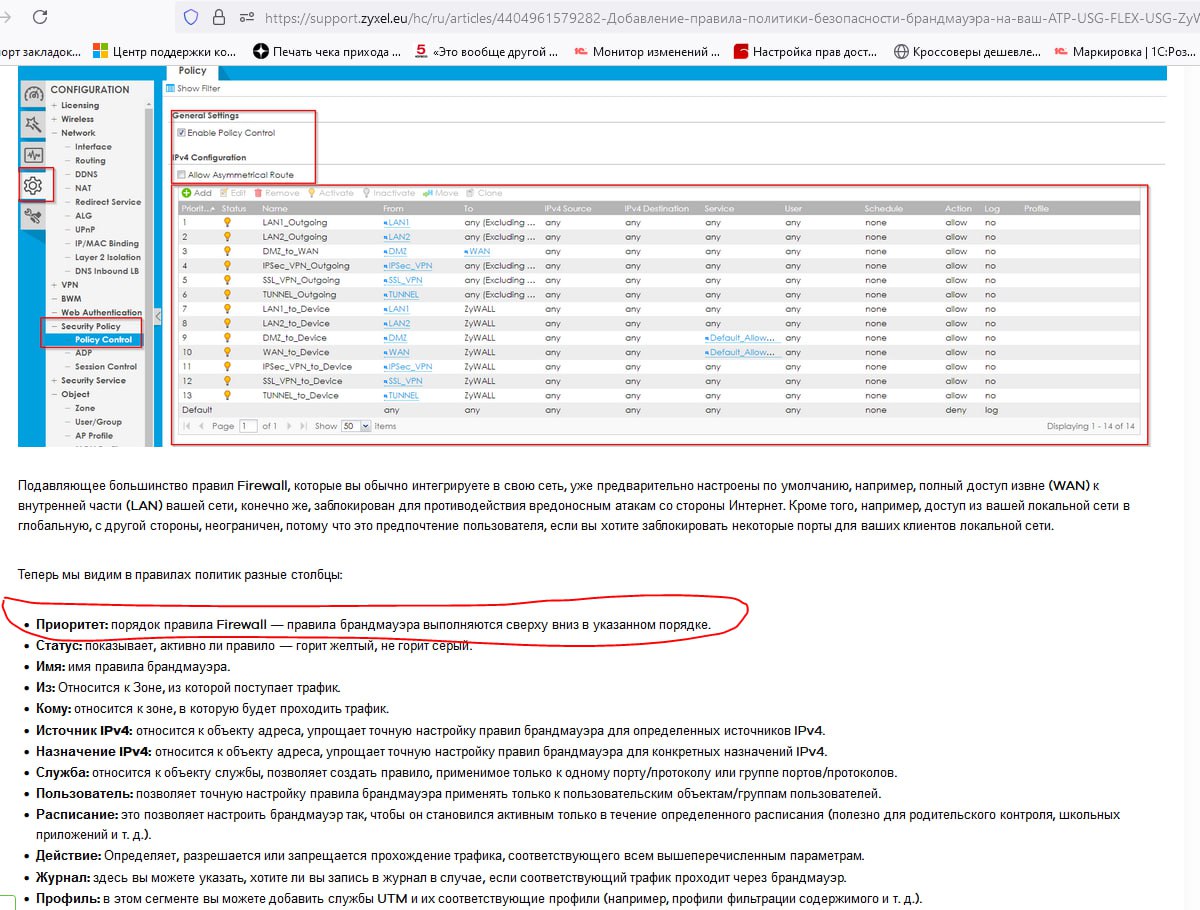Click the tracking protection shield icon
The image size is (1200, 910).
click(191, 17)
